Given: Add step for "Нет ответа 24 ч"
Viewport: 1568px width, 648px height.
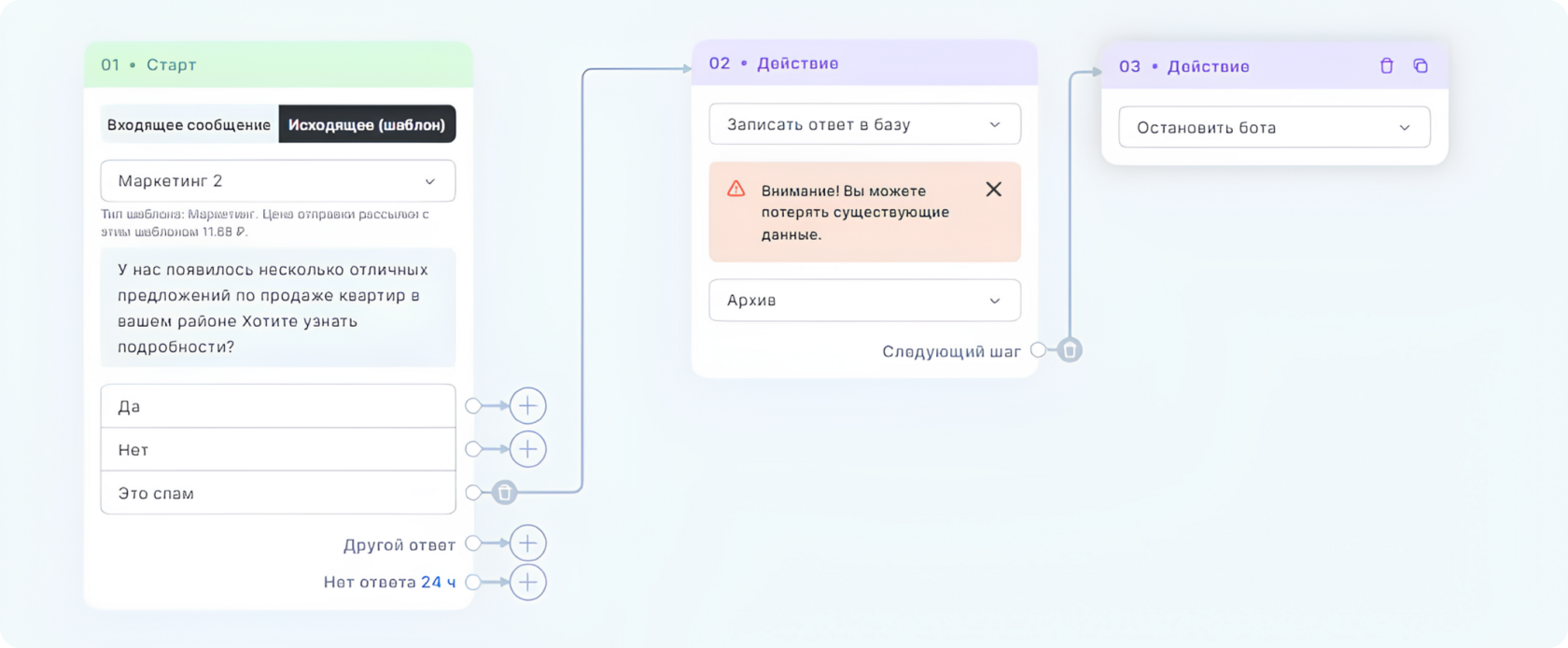Looking at the screenshot, I should pyautogui.click(x=527, y=583).
